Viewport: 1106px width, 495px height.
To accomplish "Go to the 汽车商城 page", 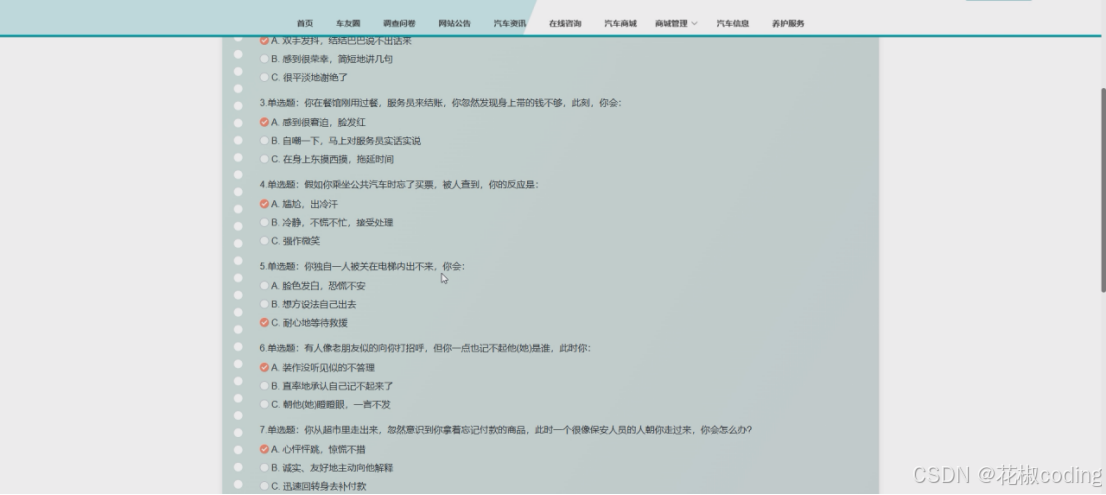I will point(620,23).
